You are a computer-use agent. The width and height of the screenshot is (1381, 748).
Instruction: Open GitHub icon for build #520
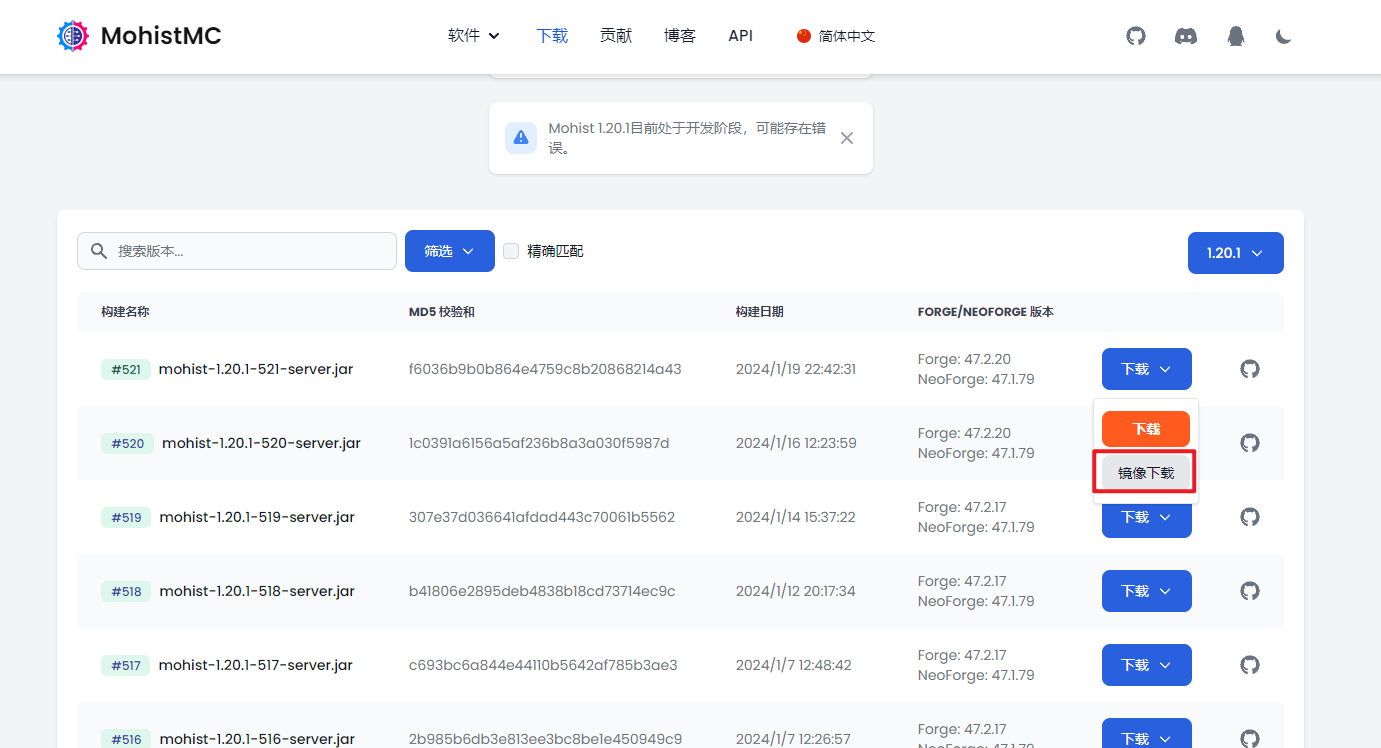click(1250, 443)
